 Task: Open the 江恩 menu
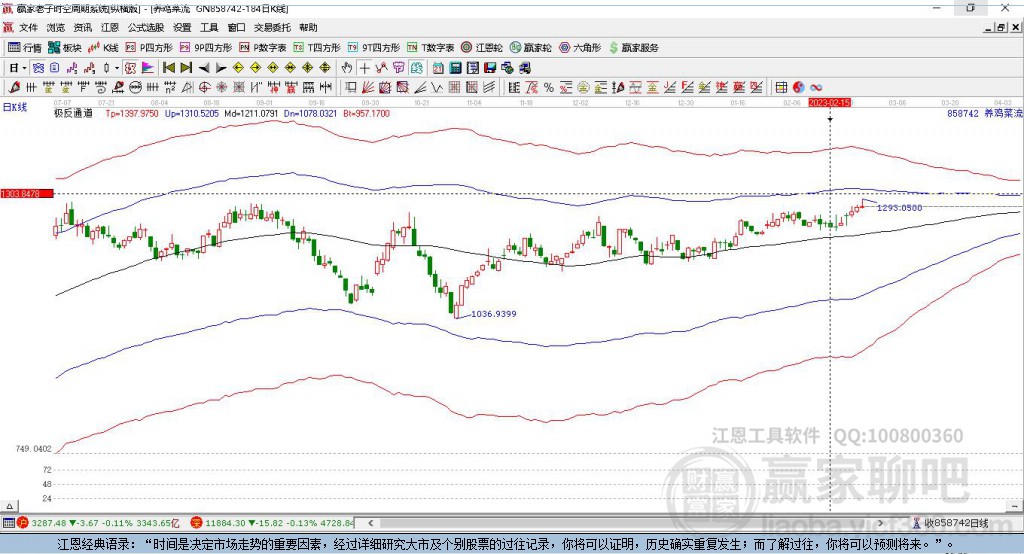pos(110,28)
